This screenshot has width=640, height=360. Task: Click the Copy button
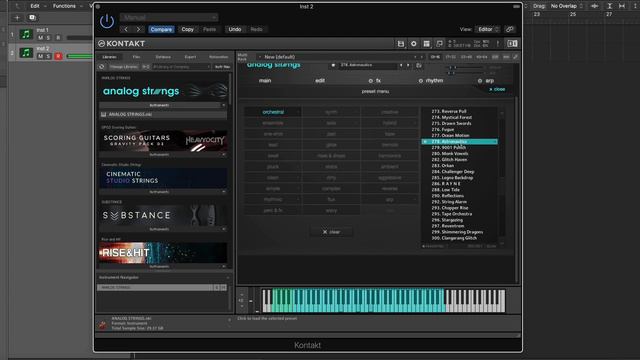click(x=188, y=29)
